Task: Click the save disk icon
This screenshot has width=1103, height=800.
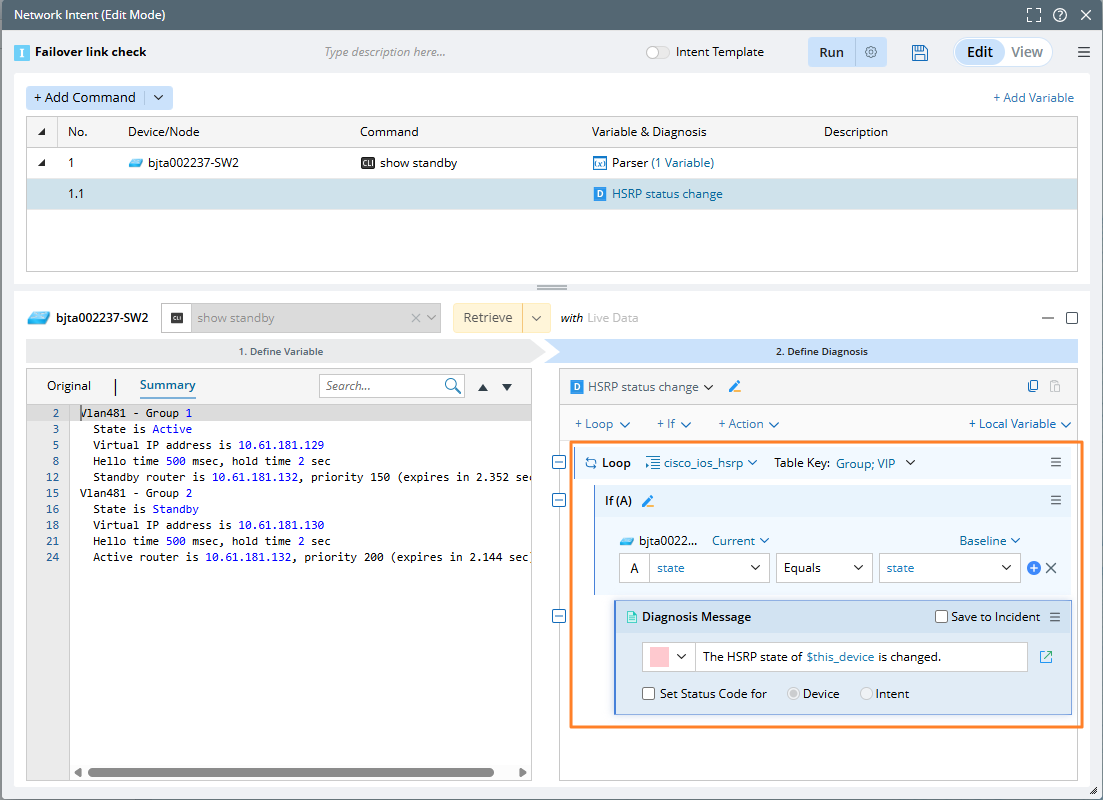Action: pos(920,53)
